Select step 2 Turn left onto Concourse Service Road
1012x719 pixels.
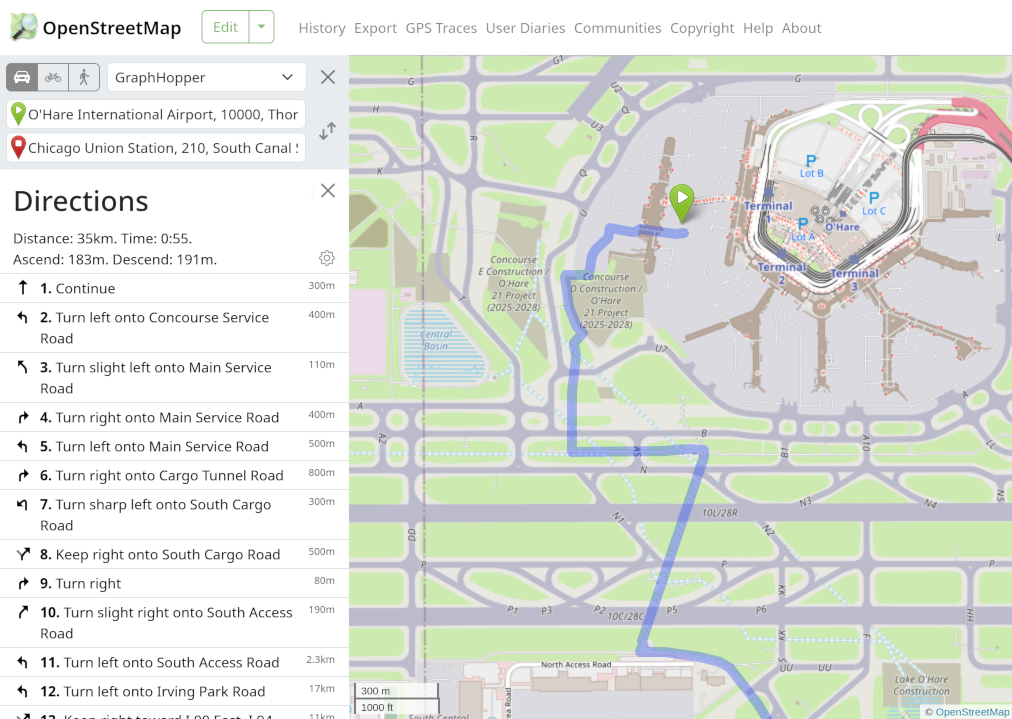pos(174,328)
